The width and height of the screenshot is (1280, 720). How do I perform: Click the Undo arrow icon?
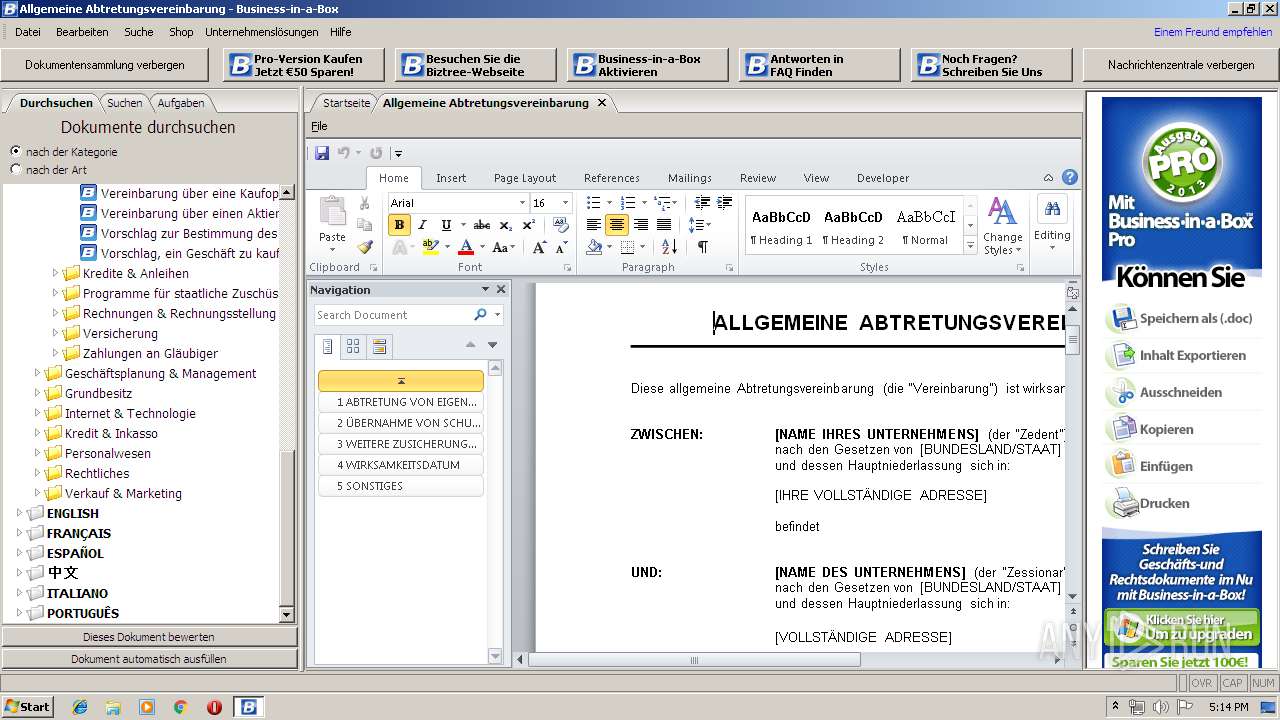pyautogui.click(x=343, y=153)
